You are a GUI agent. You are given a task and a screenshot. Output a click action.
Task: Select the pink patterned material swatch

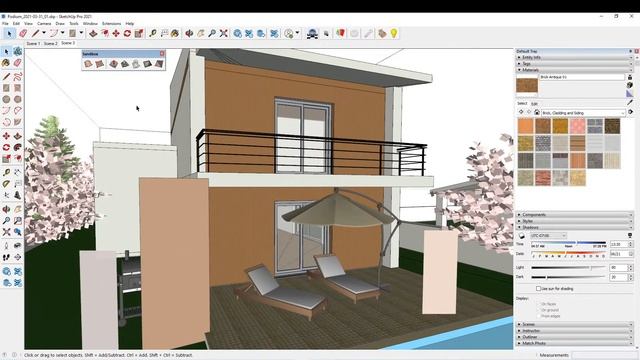click(578, 126)
